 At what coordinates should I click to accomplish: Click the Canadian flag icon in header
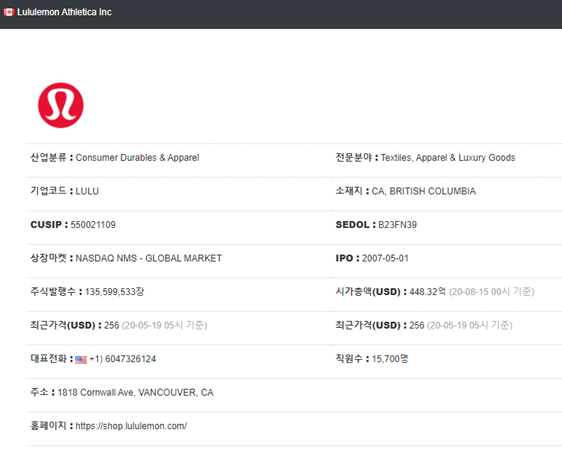tap(9, 12)
